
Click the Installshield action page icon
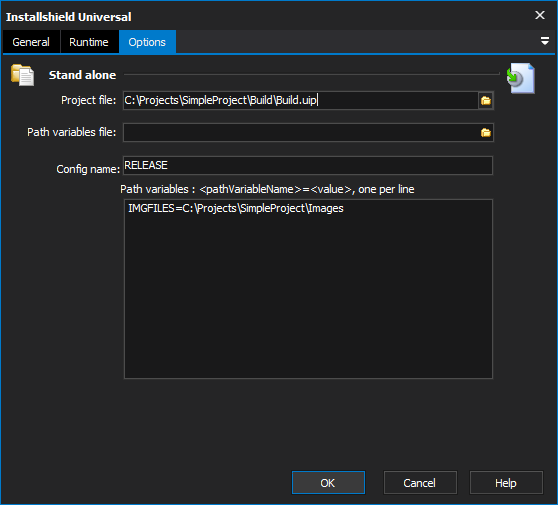pyautogui.click(x=521, y=78)
